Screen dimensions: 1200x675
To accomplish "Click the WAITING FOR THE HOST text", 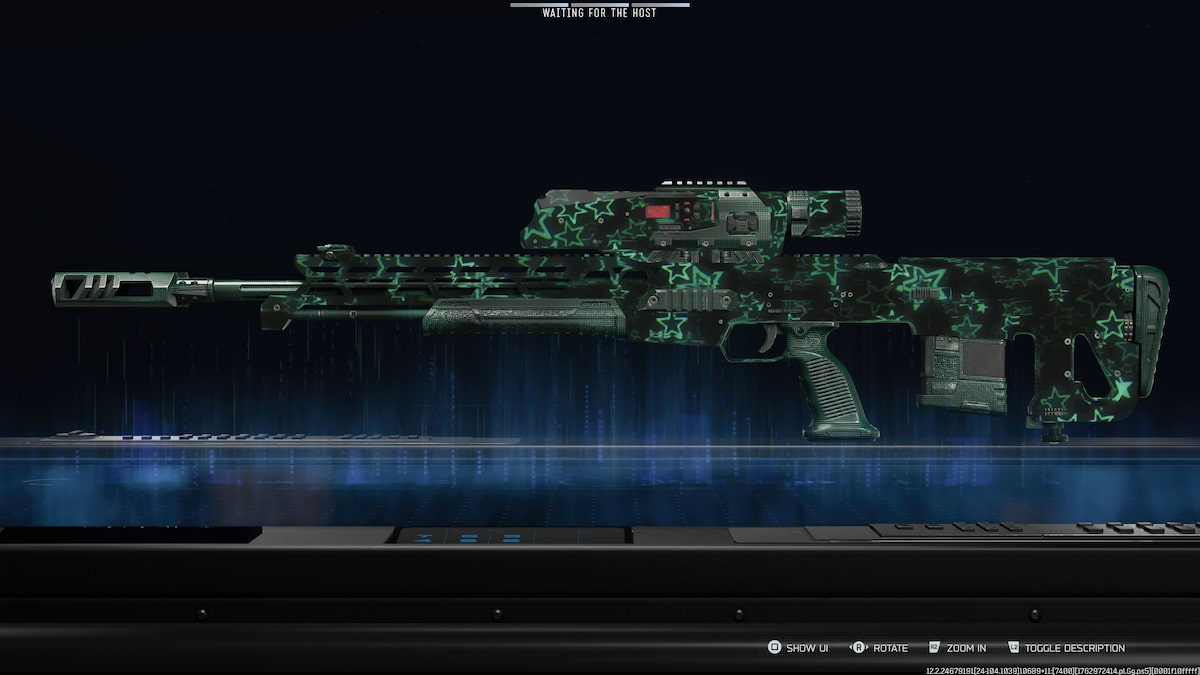I will tap(599, 15).
